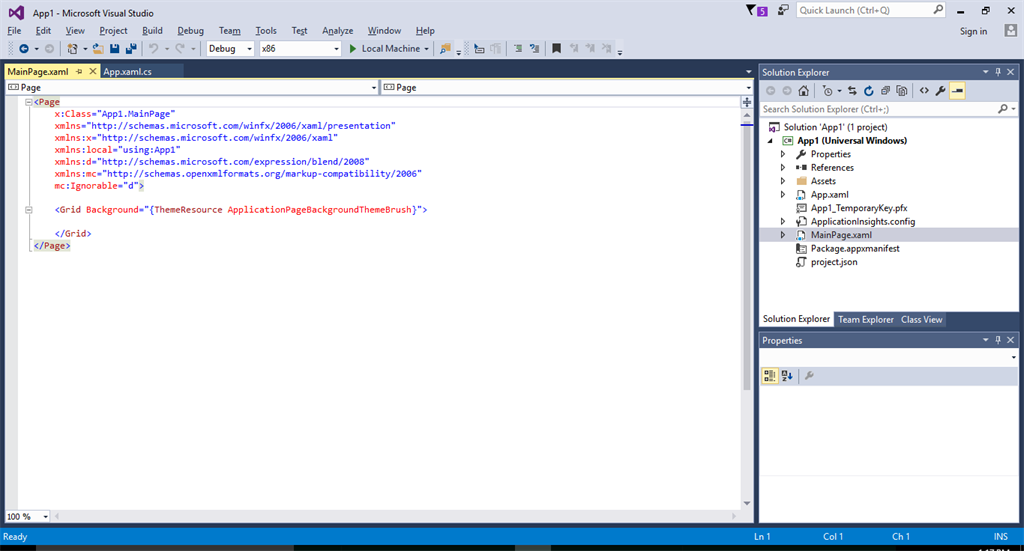Click the New Project toolbar icon
The image size is (1024, 551).
tap(72, 48)
